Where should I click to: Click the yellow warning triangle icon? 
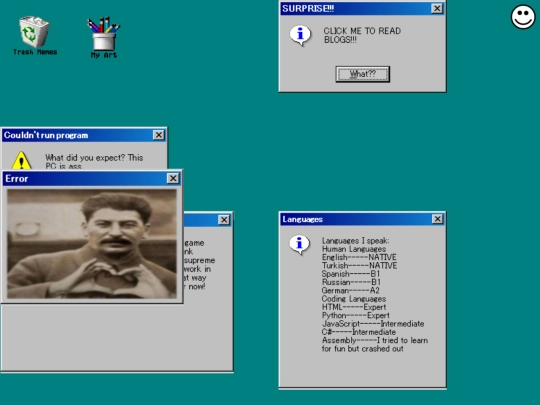click(21, 160)
